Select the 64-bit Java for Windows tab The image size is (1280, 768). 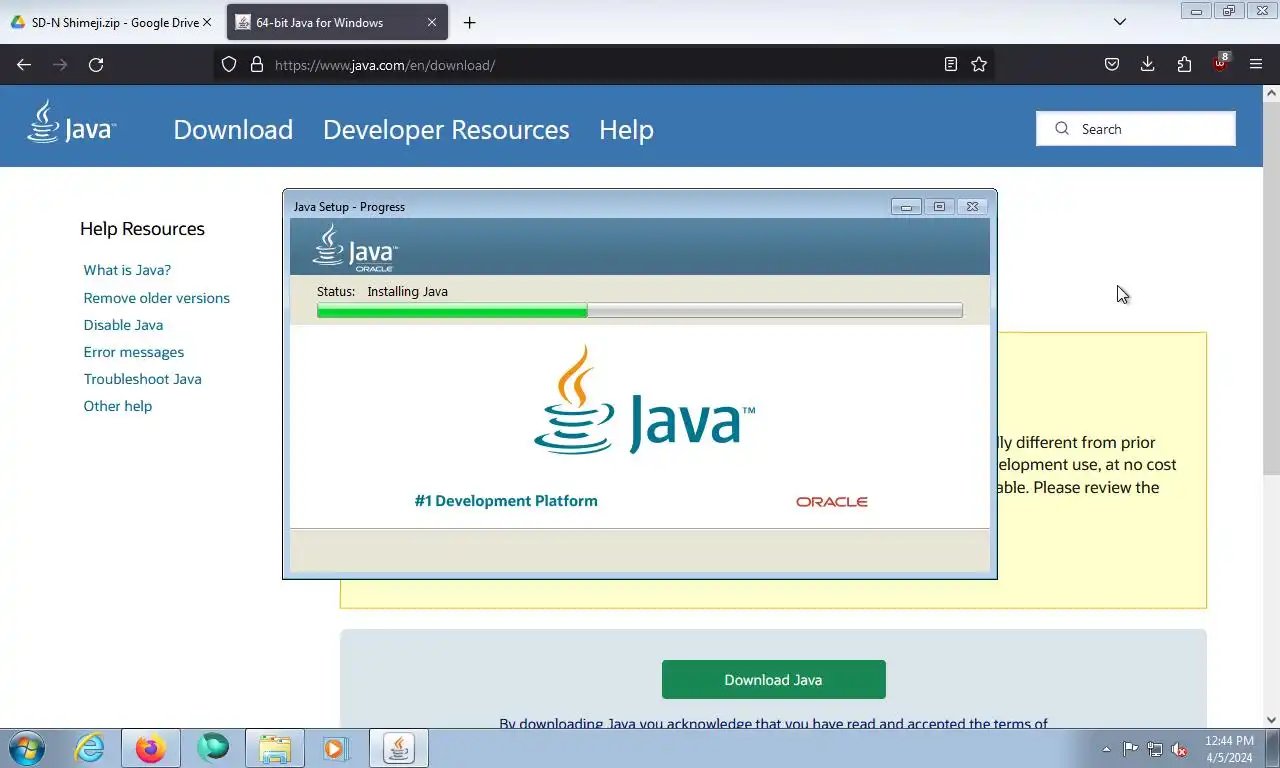pos(337,22)
